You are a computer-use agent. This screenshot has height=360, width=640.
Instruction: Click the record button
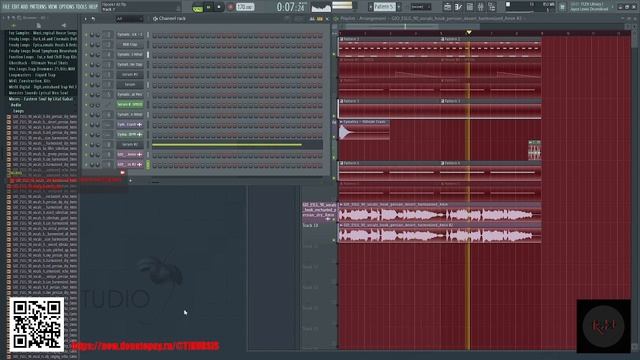pyautogui.click(x=230, y=7)
